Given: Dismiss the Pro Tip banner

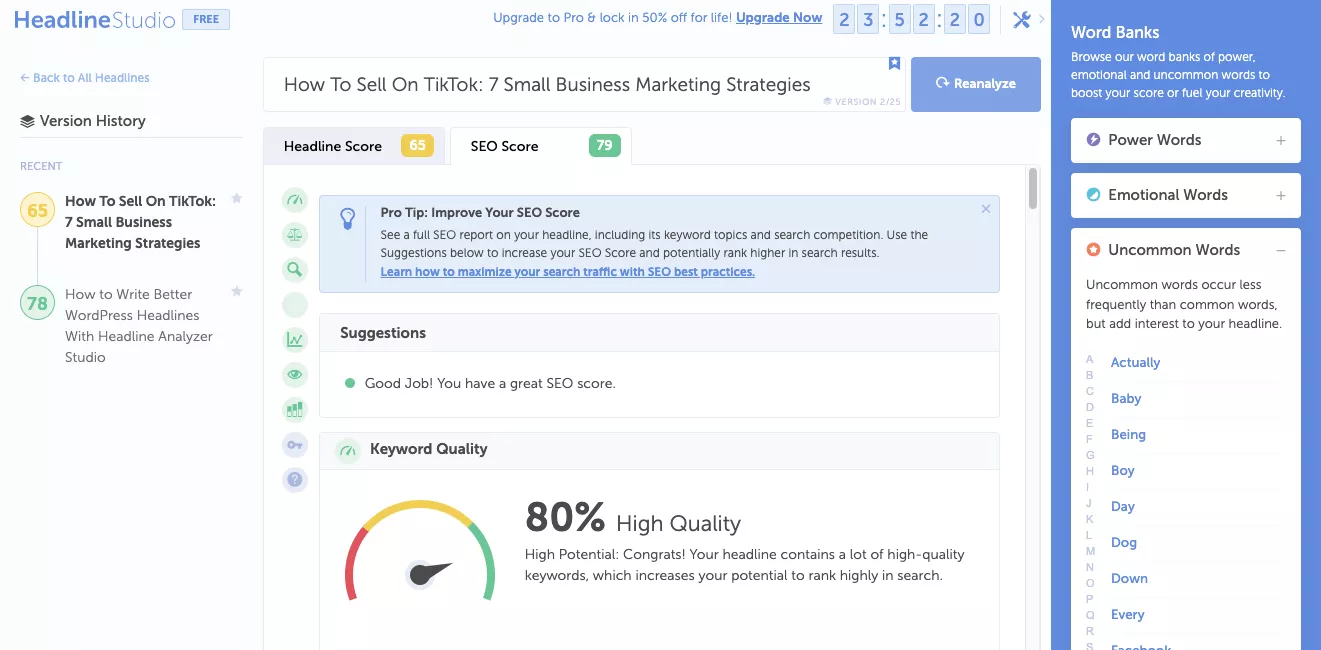Looking at the screenshot, I should click(986, 209).
